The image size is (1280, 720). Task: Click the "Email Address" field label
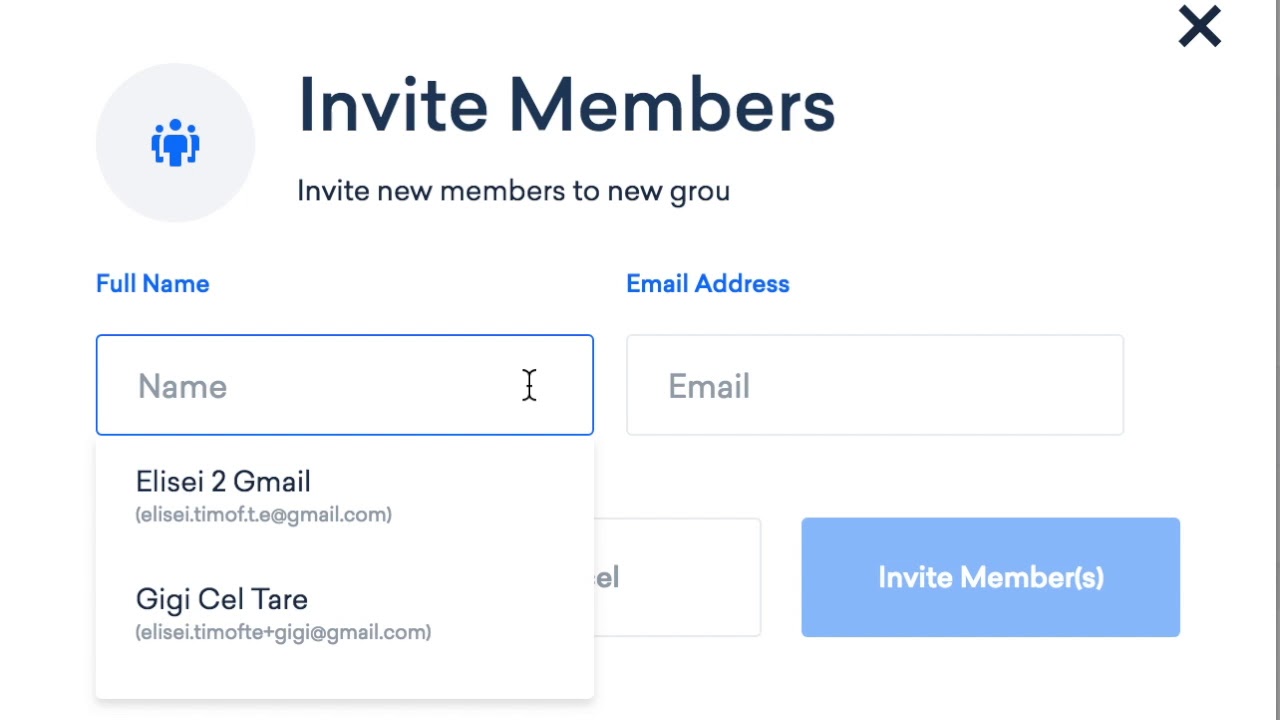707,284
